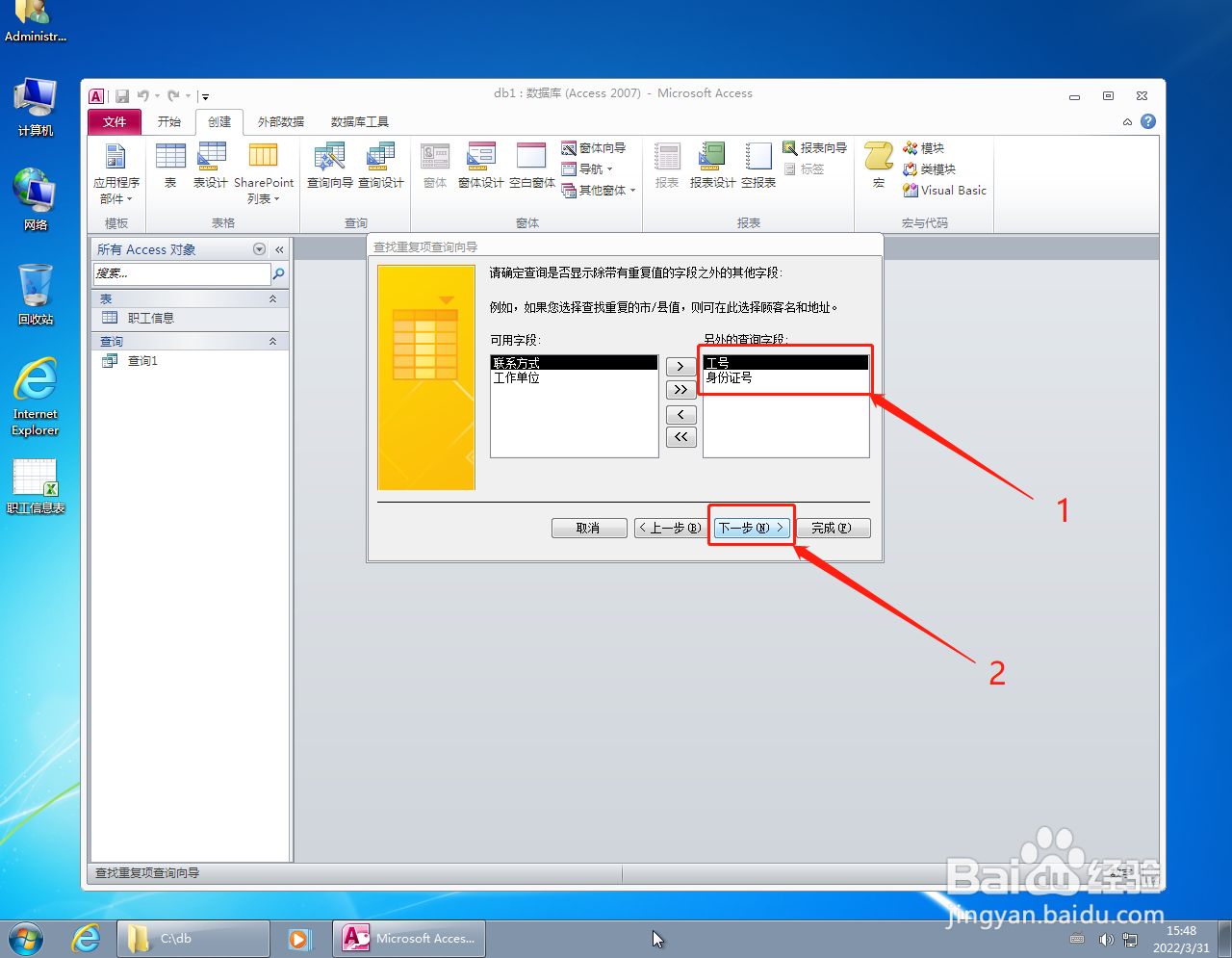Open the Database Tools (数据库工具) tab

tap(360, 122)
